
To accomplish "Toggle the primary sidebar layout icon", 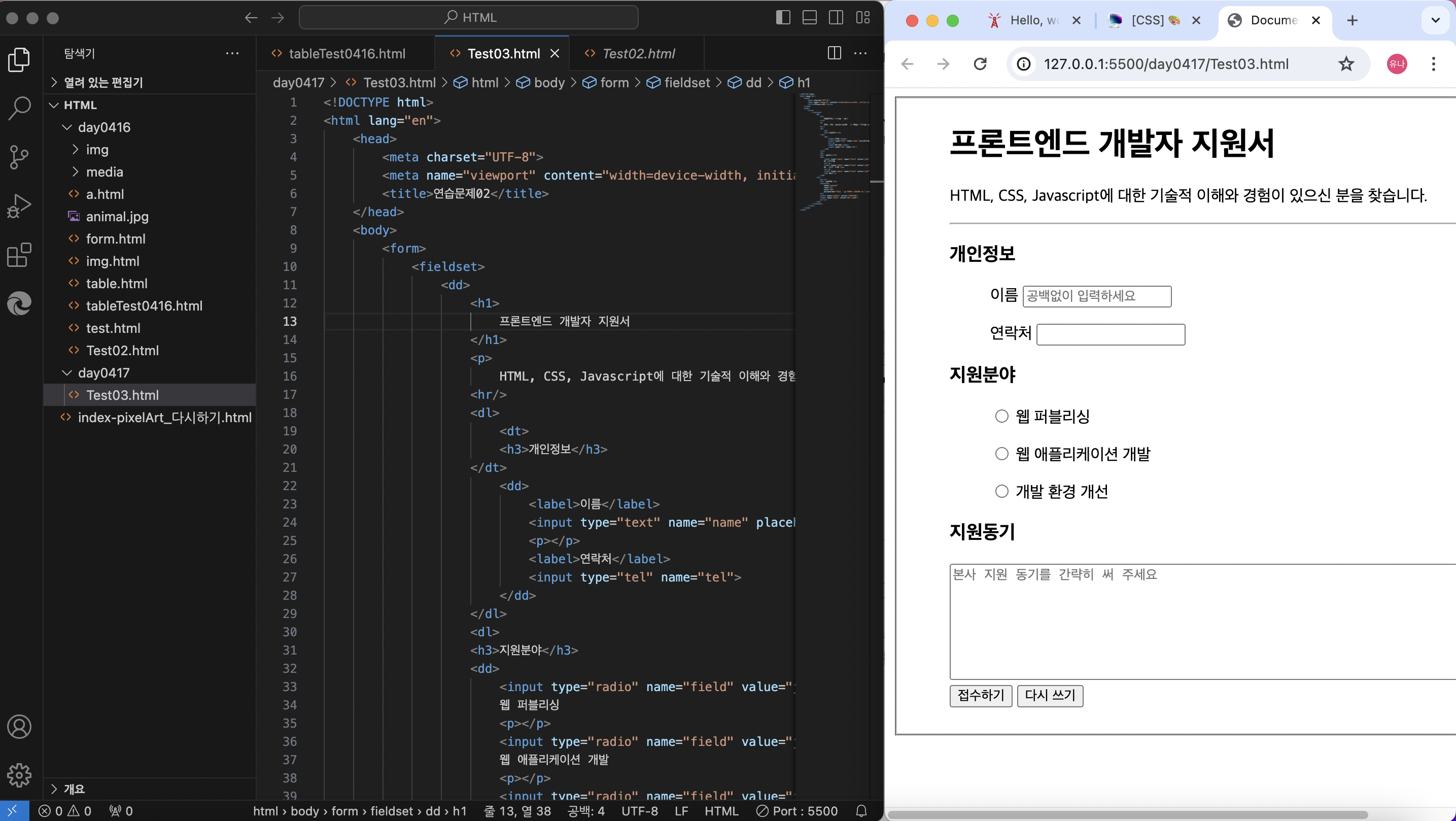I will click(783, 18).
